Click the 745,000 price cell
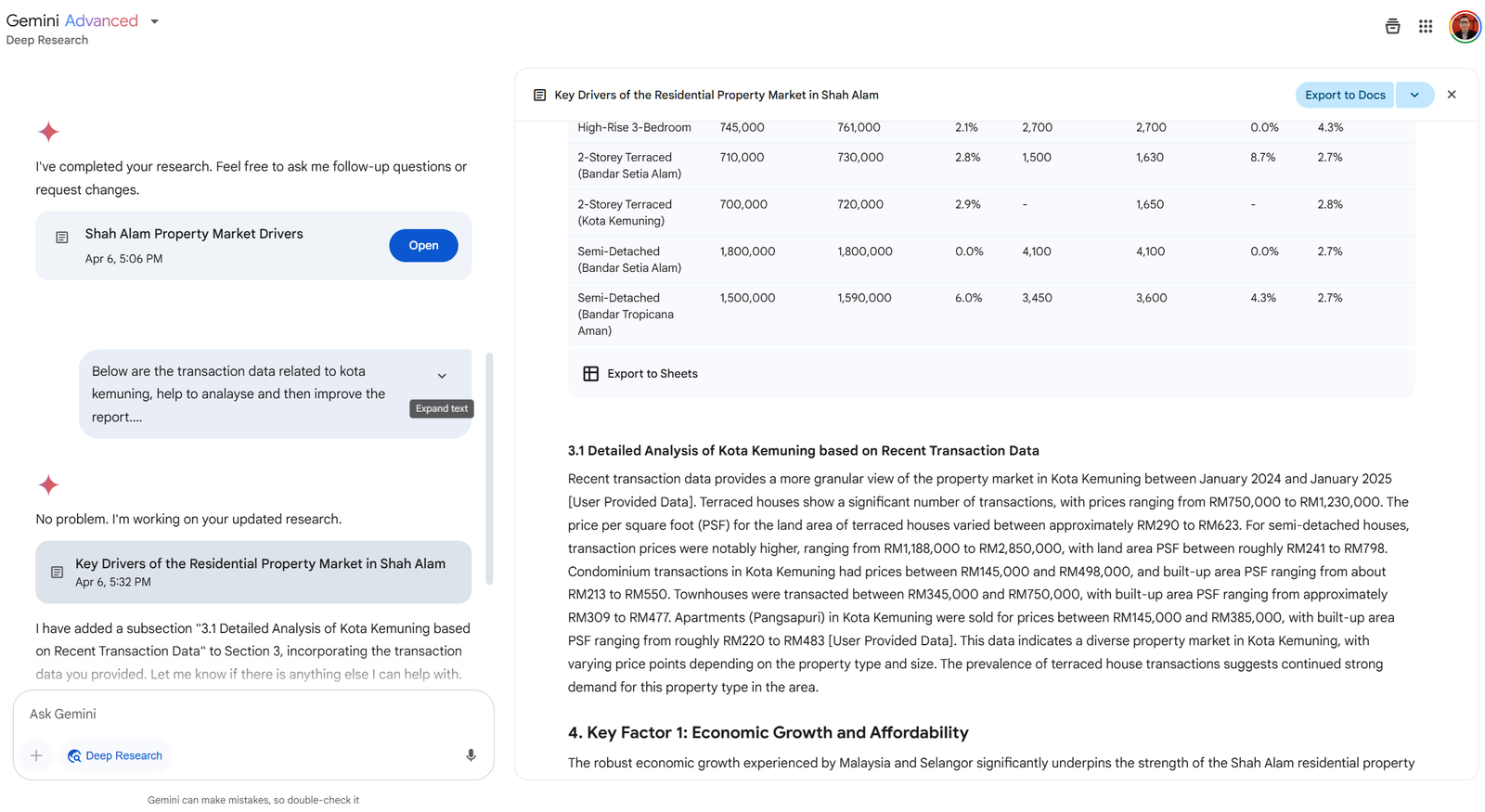The image size is (1485, 812). pos(742,127)
